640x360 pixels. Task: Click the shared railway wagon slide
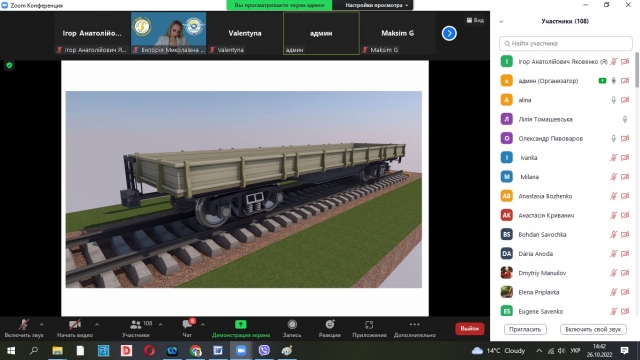[244, 189]
